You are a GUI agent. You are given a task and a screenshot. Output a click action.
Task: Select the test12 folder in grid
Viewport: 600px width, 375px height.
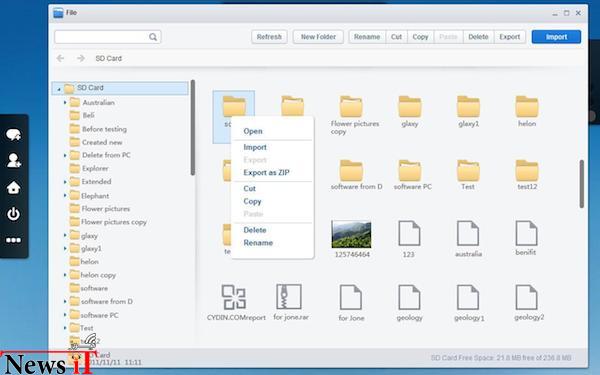pos(527,170)
